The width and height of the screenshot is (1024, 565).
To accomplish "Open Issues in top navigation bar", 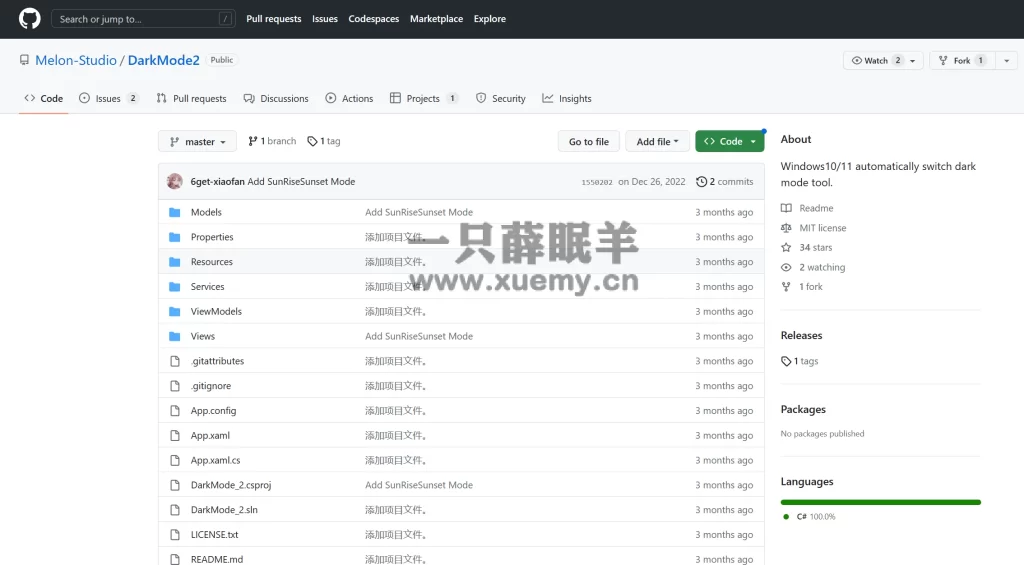I will tap(325, 19).
